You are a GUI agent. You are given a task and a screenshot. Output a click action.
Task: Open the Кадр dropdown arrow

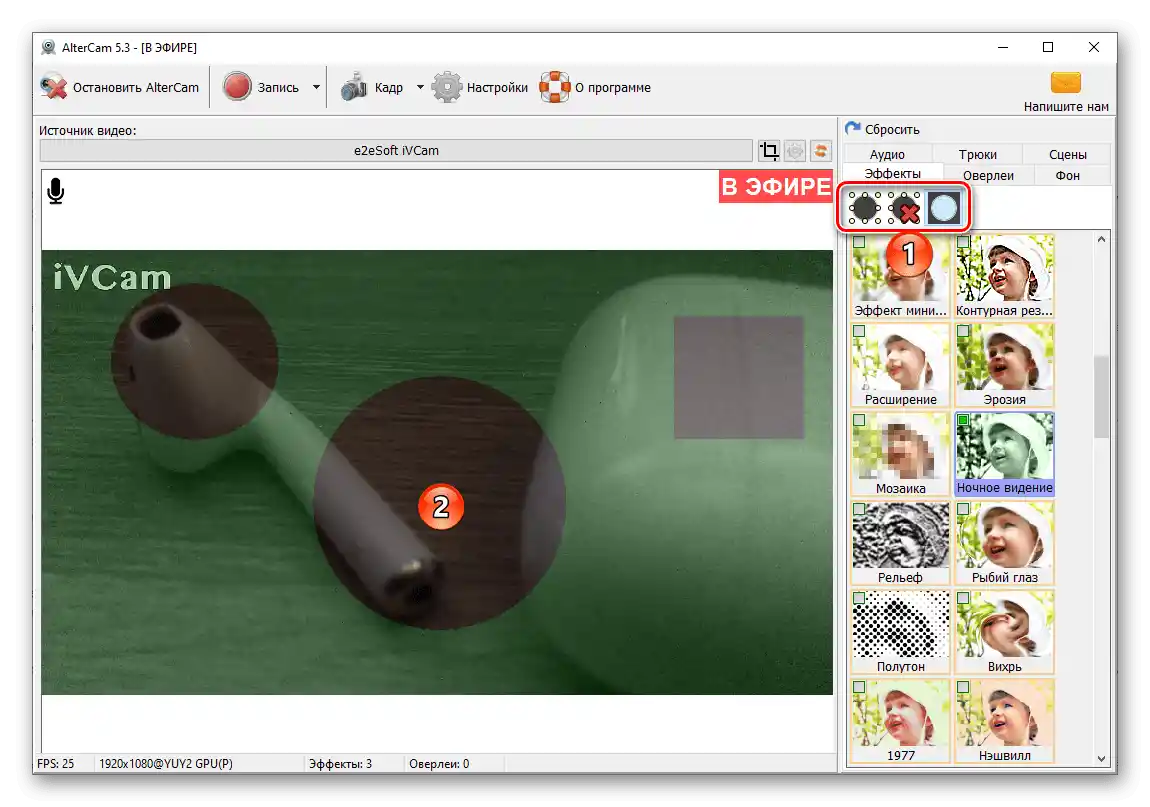(420, 87)
